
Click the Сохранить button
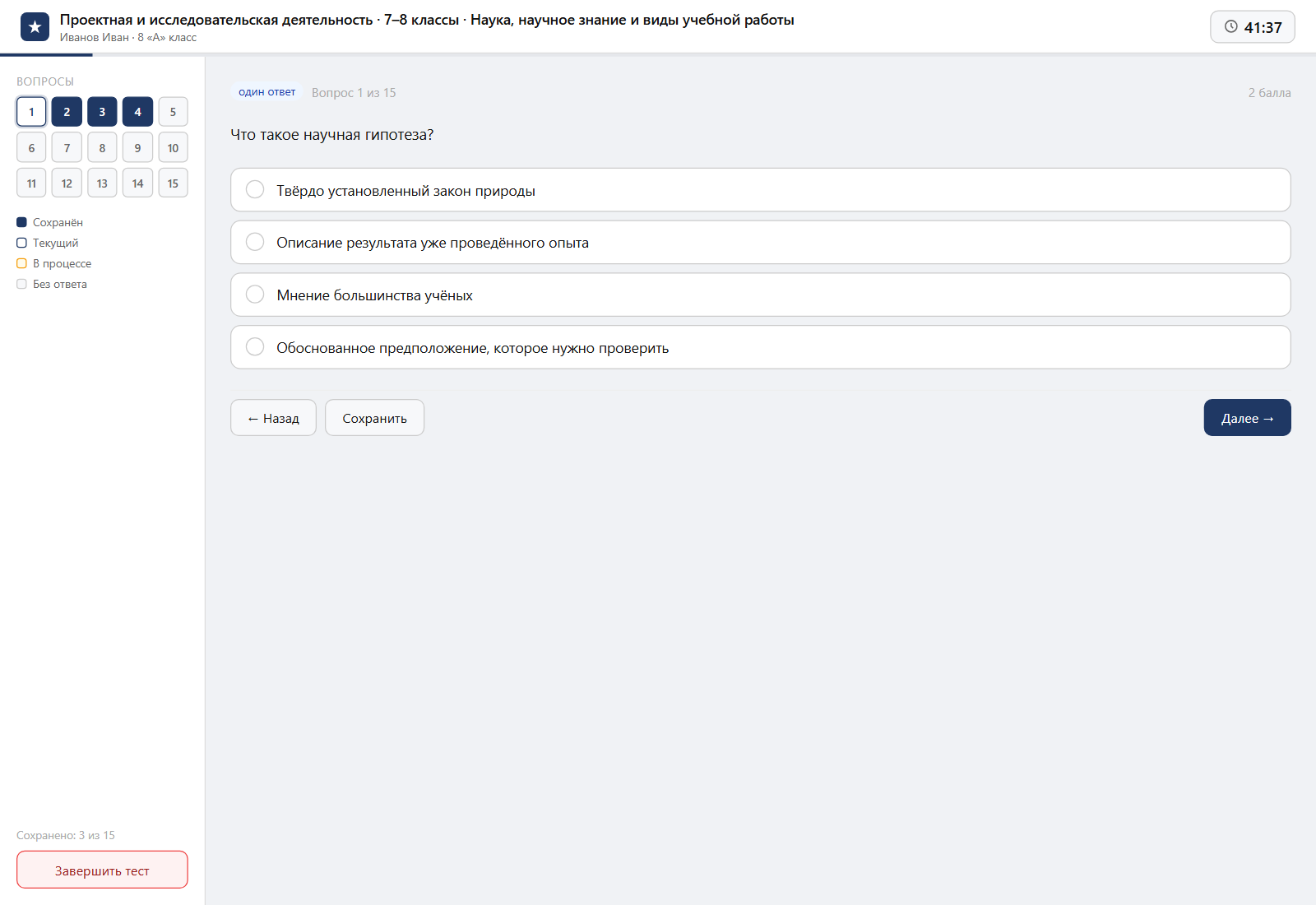pyautogui.click(x=374, y=418)
